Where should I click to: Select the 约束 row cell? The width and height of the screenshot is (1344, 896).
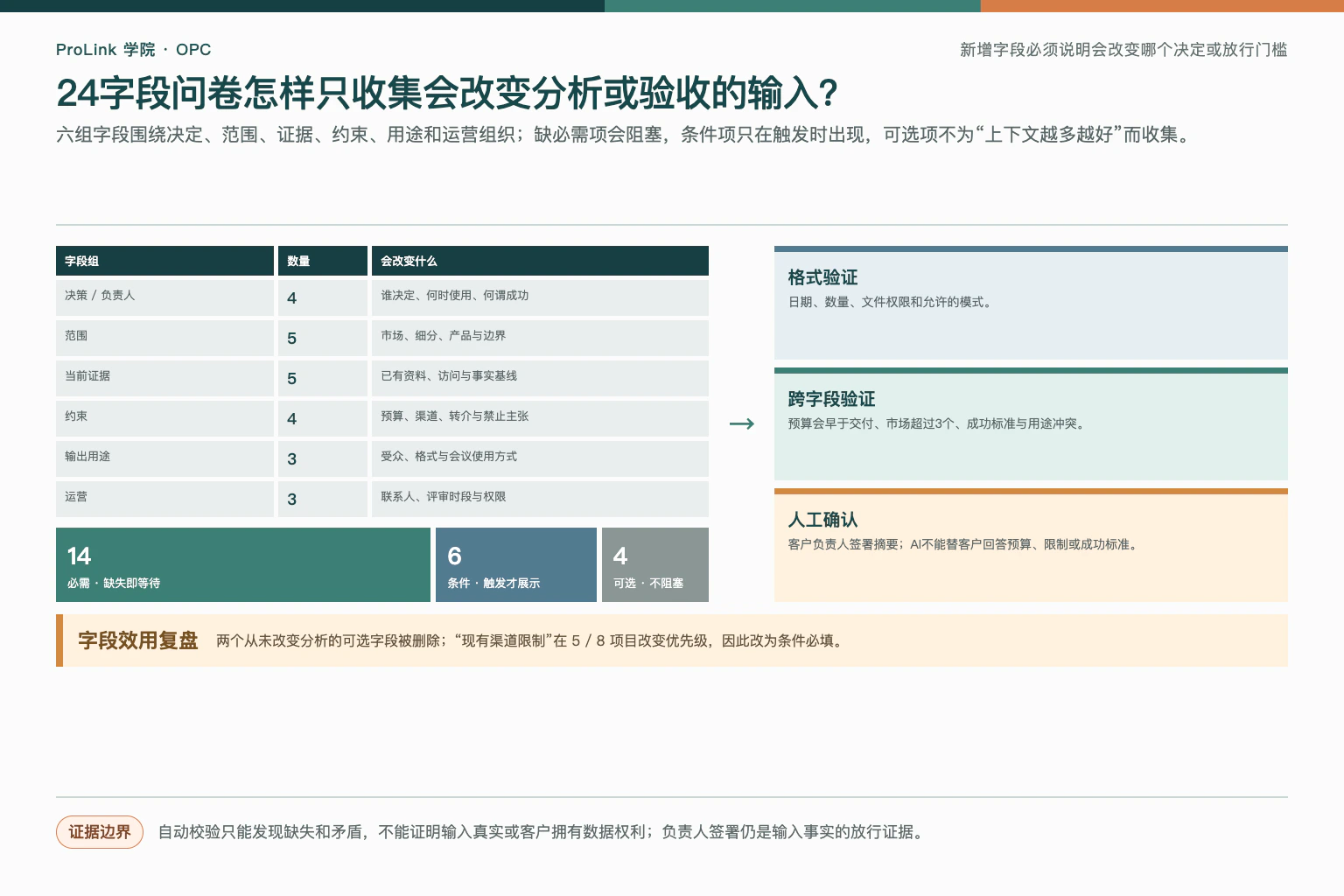164,418
